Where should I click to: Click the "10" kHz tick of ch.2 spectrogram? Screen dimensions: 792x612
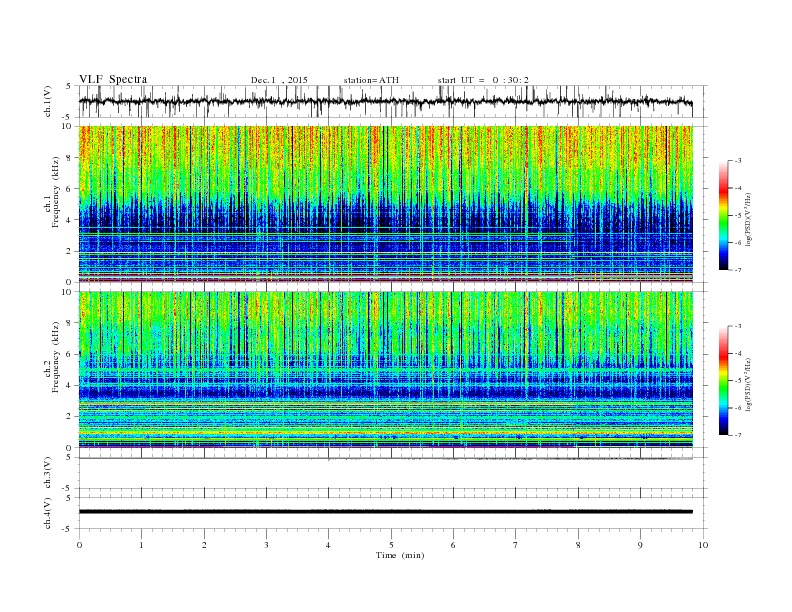coord(69,292)
